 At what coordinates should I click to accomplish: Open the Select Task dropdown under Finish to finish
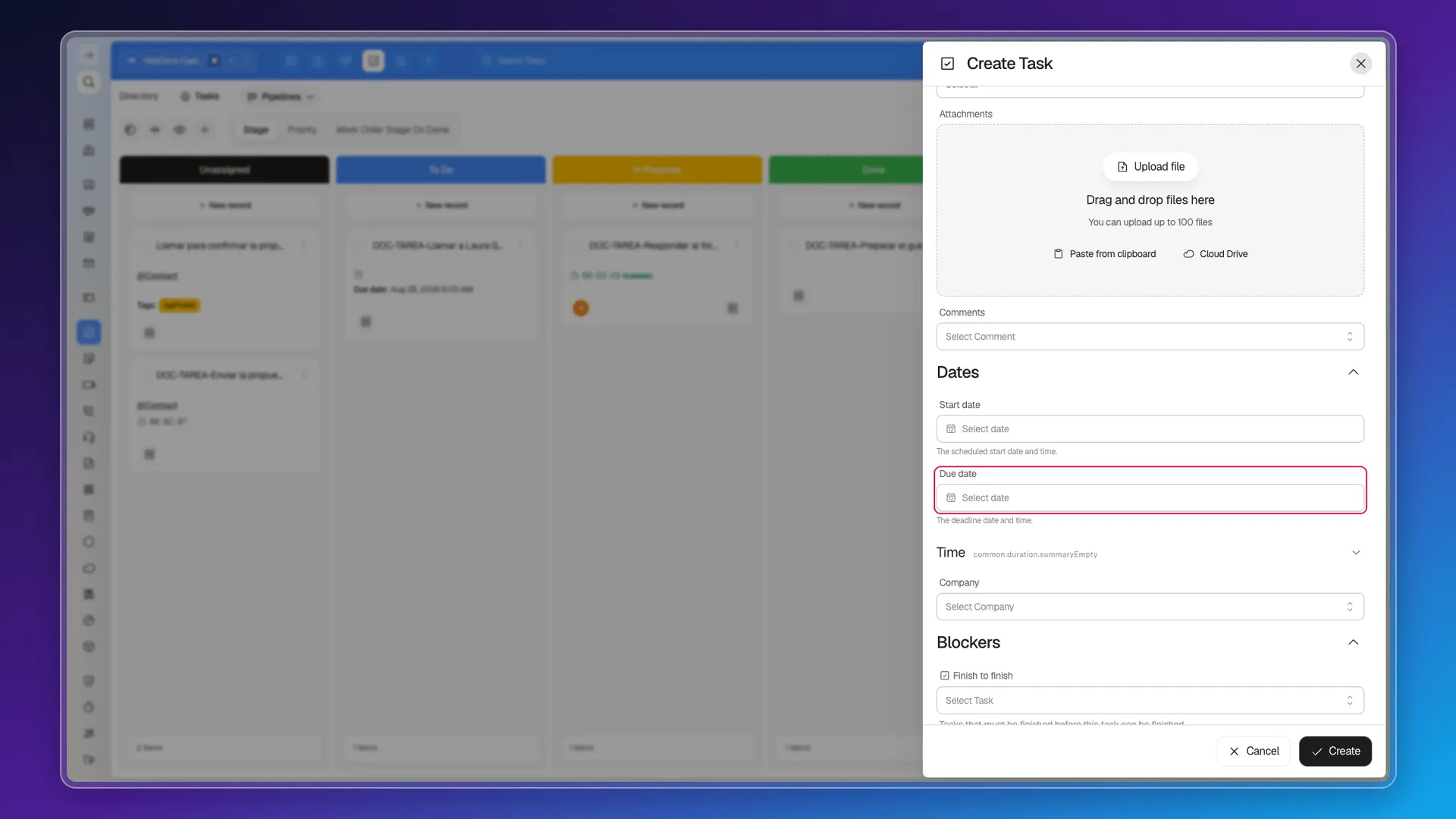point(1150,701)
